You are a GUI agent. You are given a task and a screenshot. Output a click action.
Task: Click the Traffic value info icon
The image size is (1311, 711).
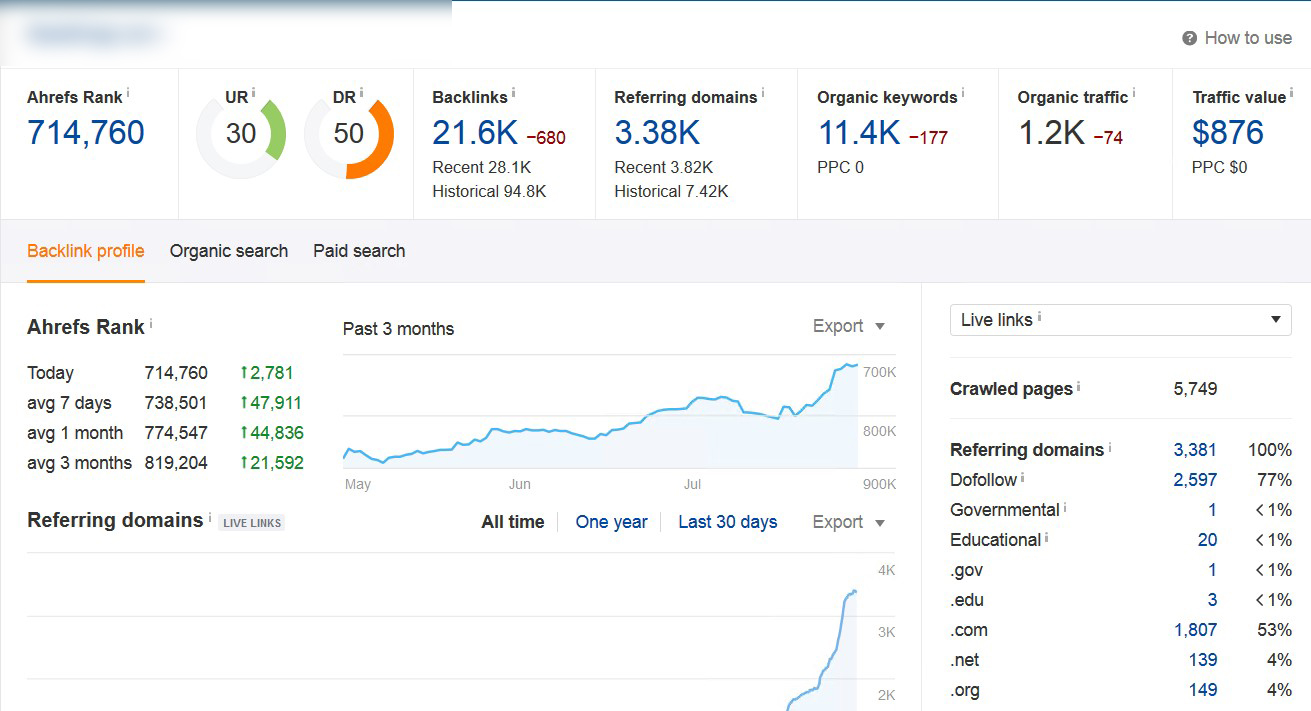click(x=1291, y=92)
